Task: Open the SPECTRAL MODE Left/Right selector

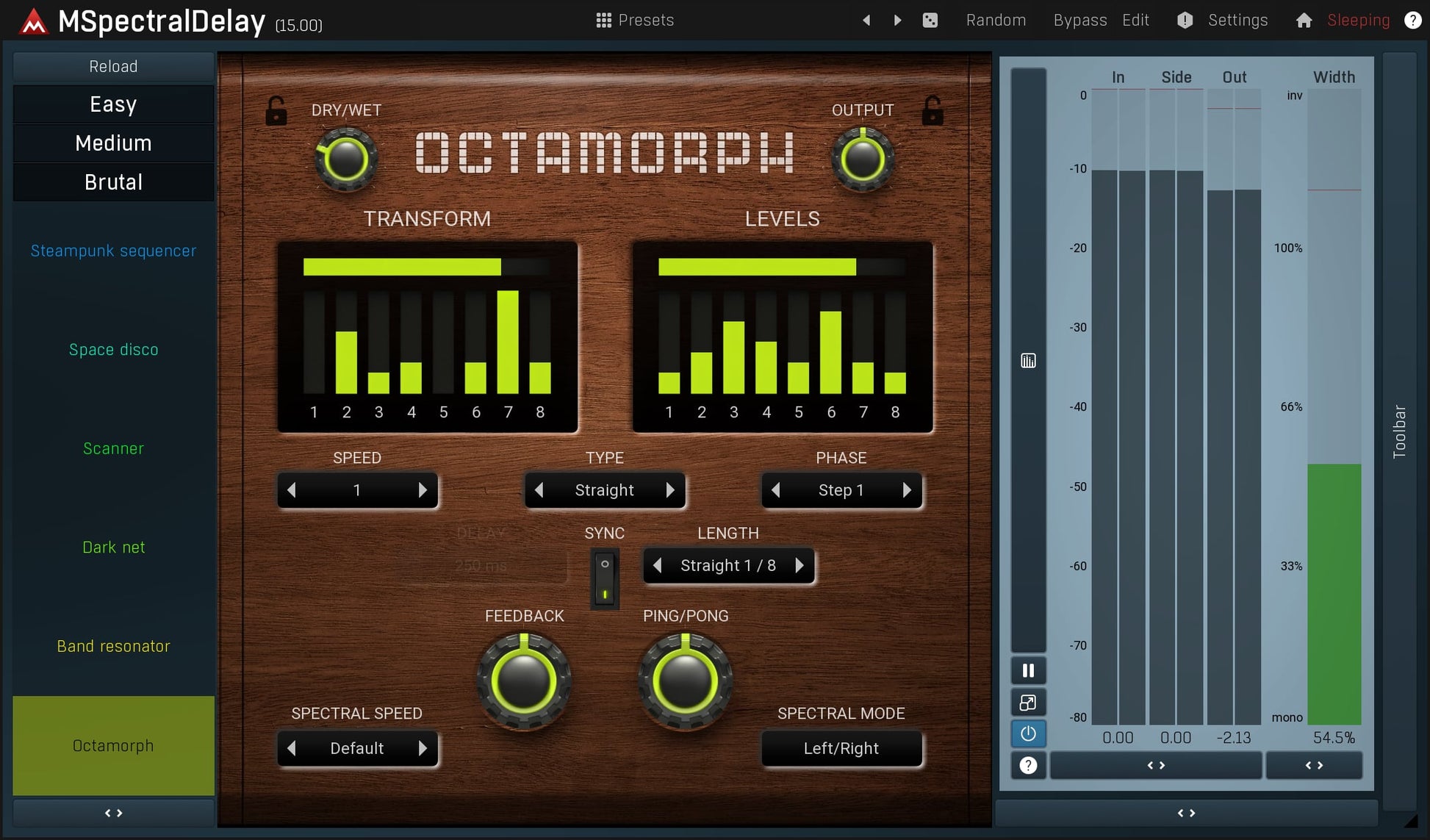Action: (841, 748)
